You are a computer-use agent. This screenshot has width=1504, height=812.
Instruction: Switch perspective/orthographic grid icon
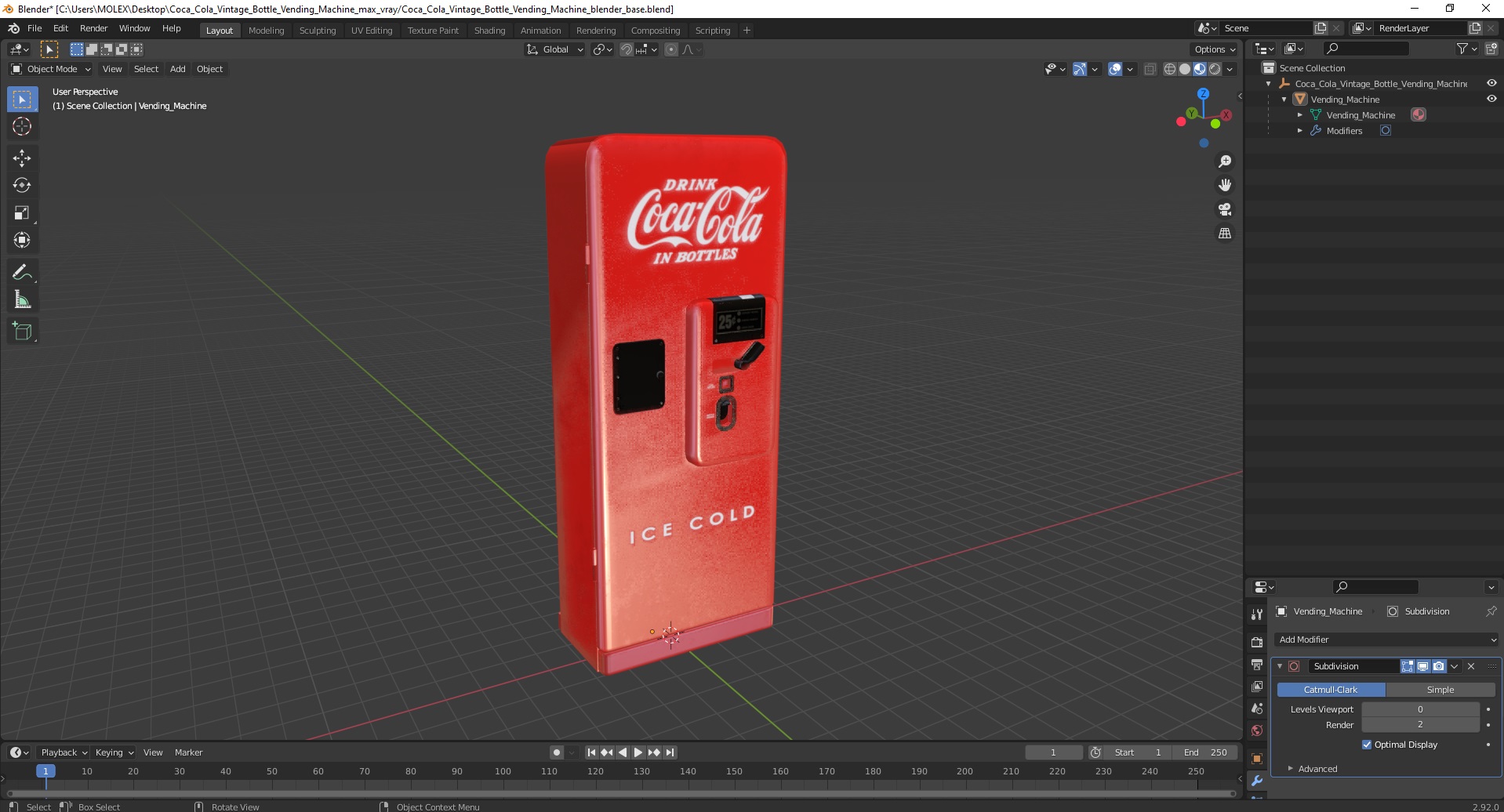[1224, 234]
